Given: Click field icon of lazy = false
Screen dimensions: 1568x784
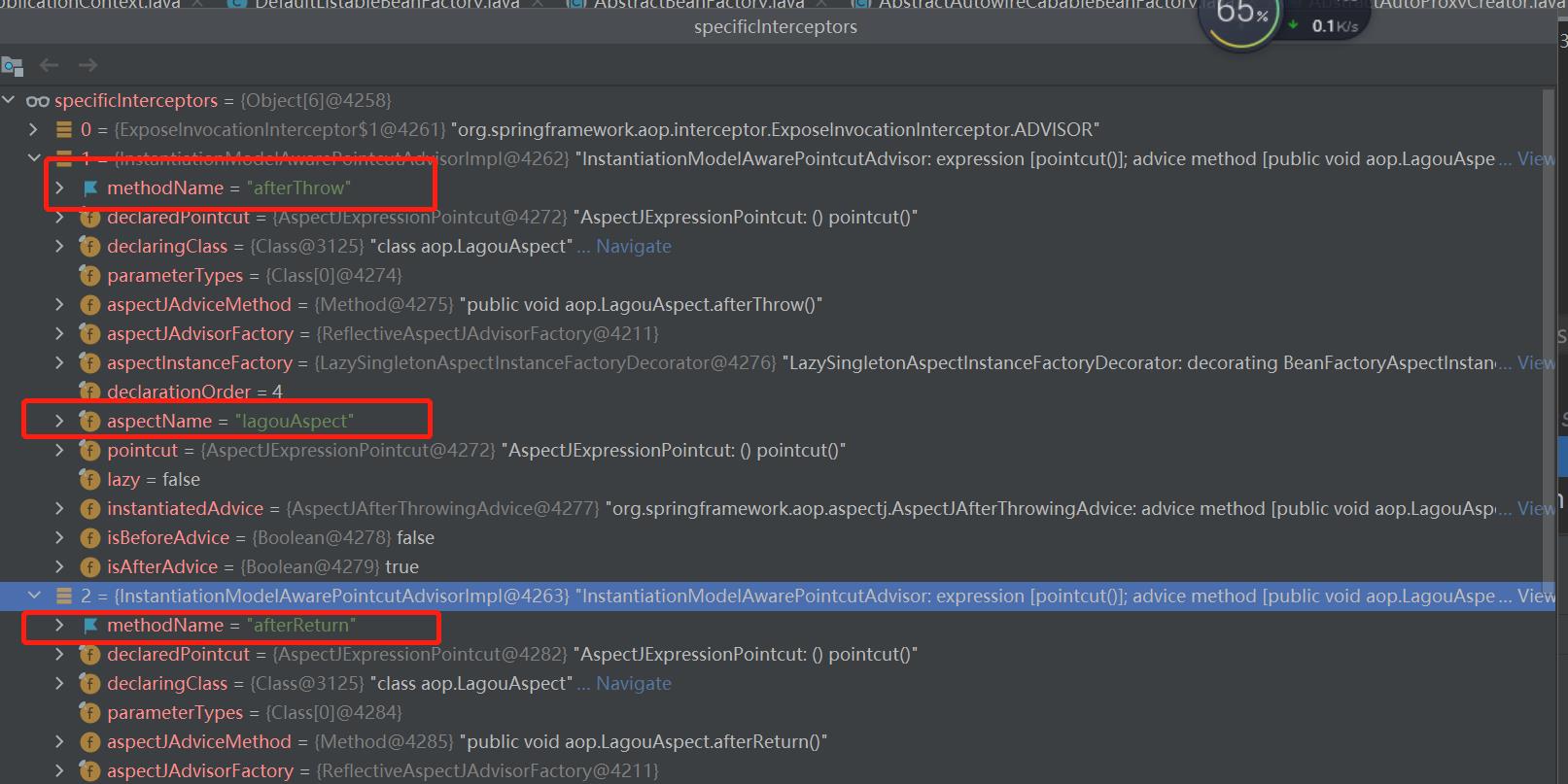Looking at the screenshot, I should pos(90,479).
